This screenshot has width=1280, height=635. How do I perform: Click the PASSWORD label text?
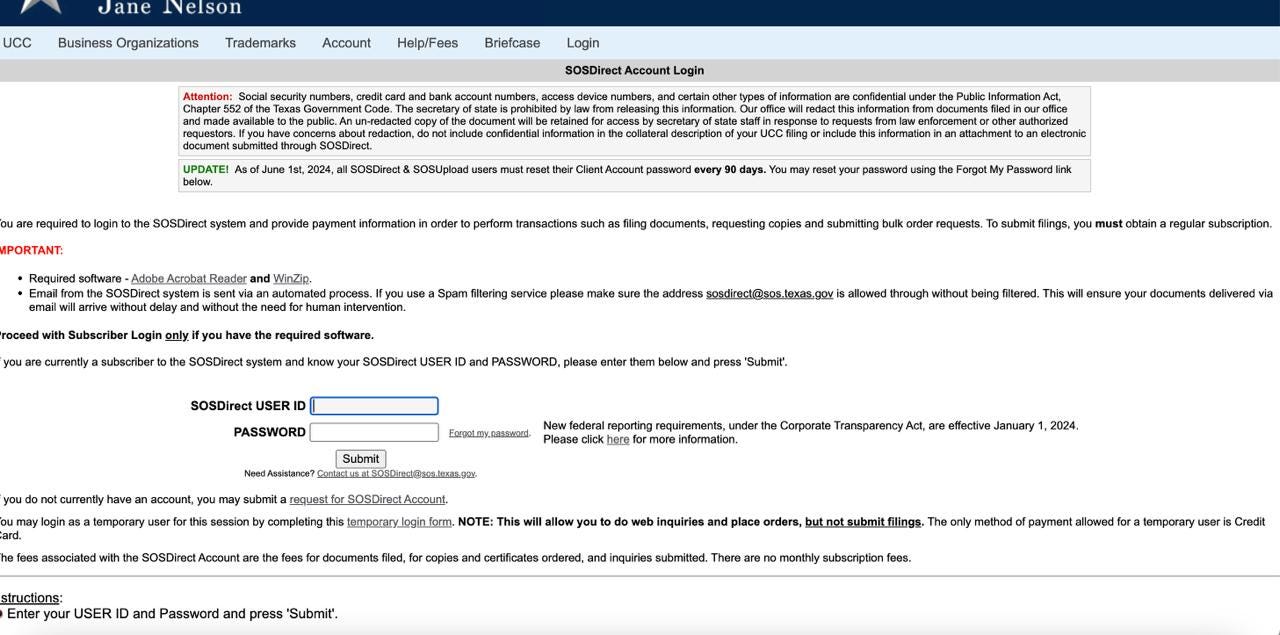coord(269,432)
